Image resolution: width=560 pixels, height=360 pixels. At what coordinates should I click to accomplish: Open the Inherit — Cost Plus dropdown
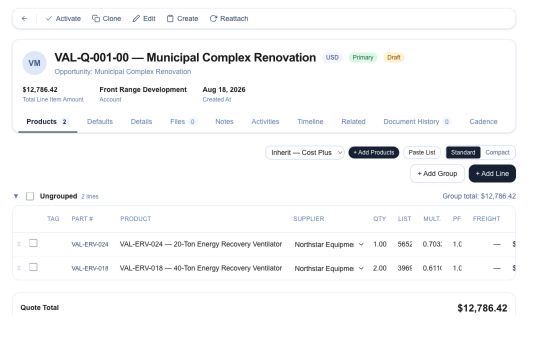[305, 152]
